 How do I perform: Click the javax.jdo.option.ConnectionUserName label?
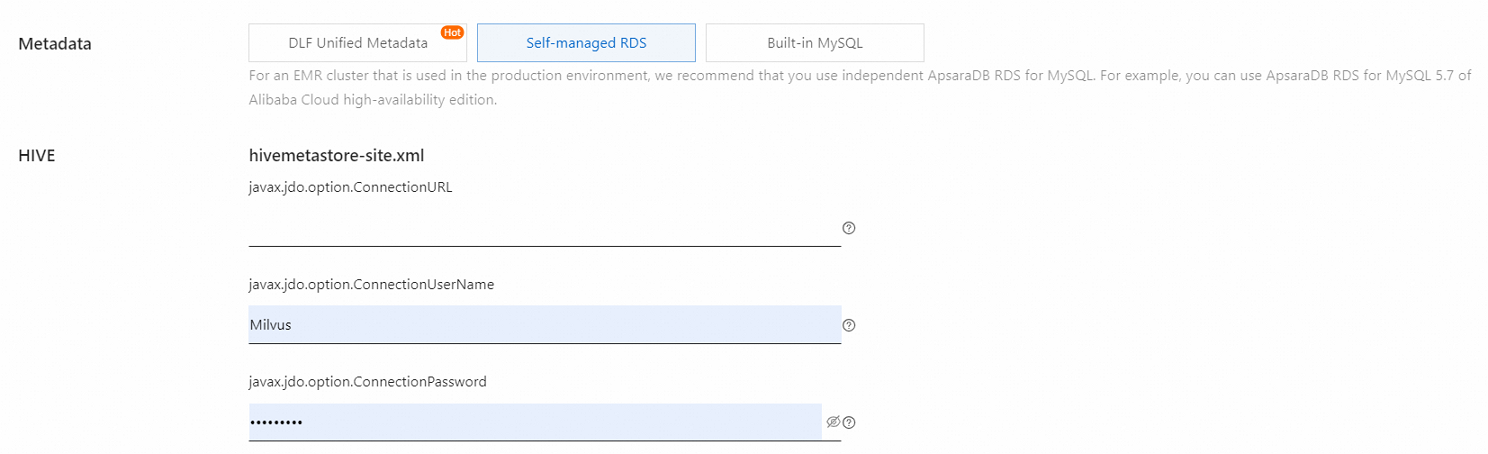coord(371,284)
